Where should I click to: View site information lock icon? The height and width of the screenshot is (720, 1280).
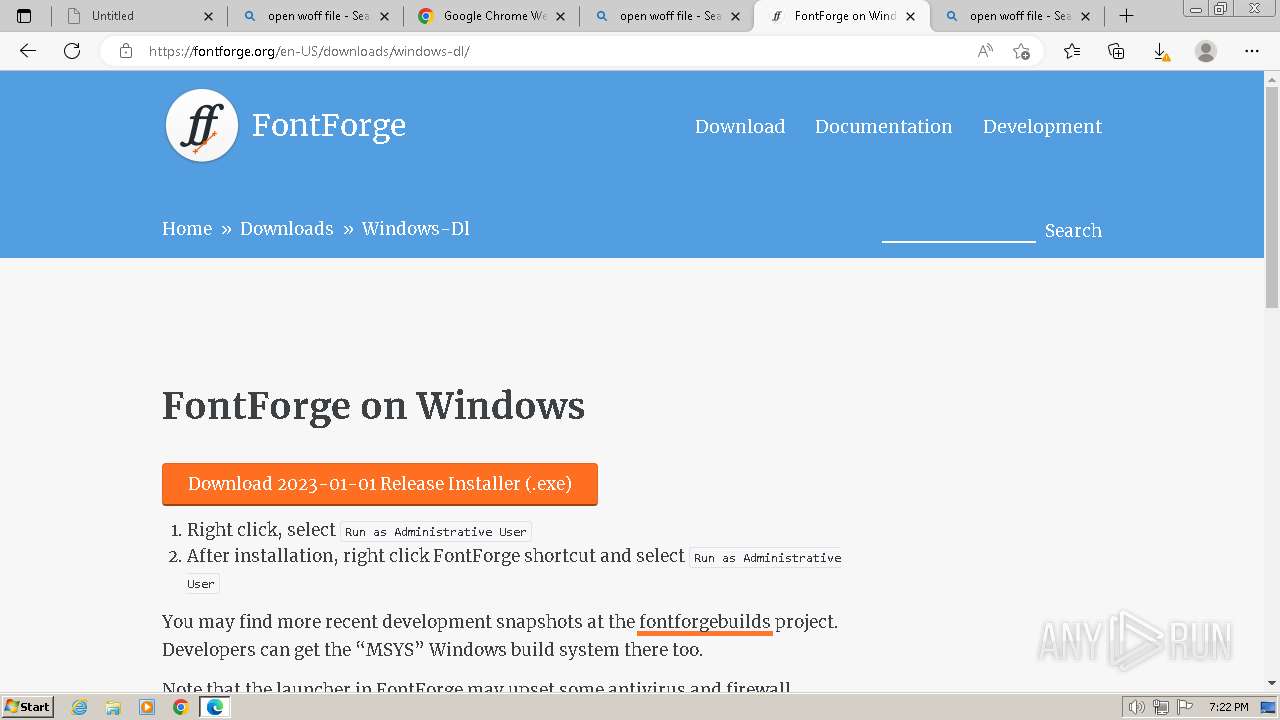click(126, 51)
